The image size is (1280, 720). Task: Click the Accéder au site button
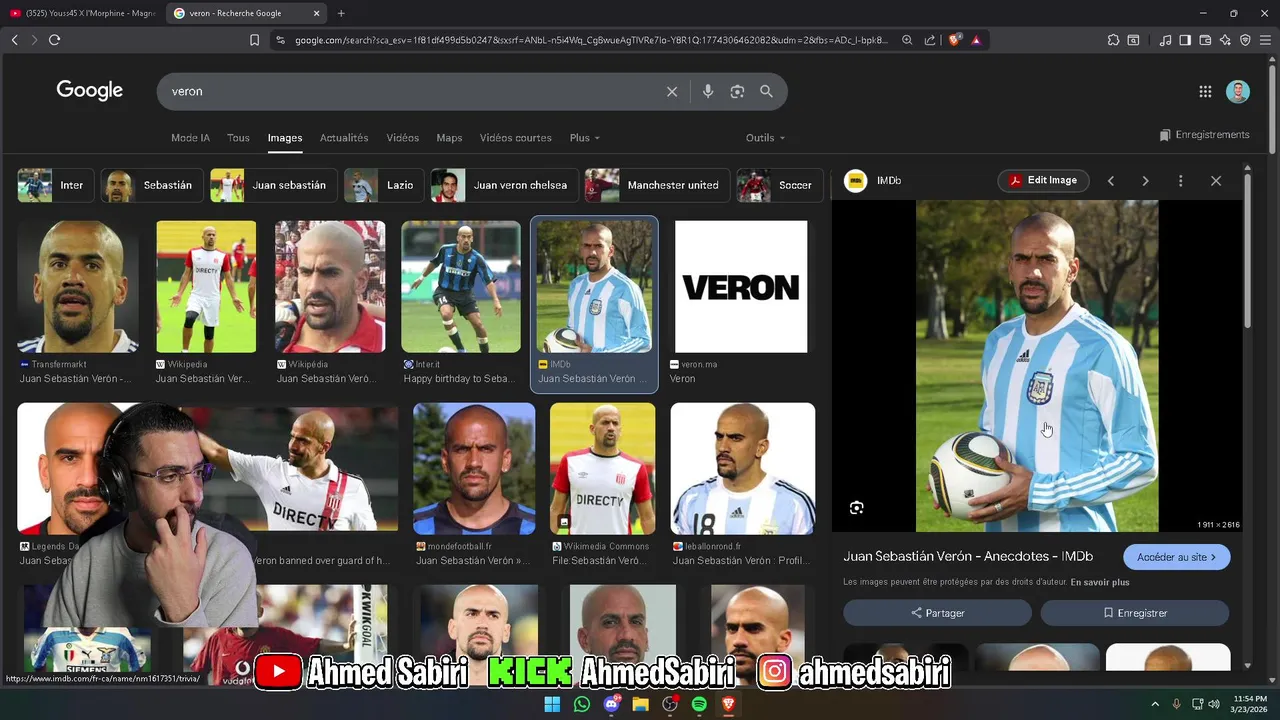(x=1177, y=557)
